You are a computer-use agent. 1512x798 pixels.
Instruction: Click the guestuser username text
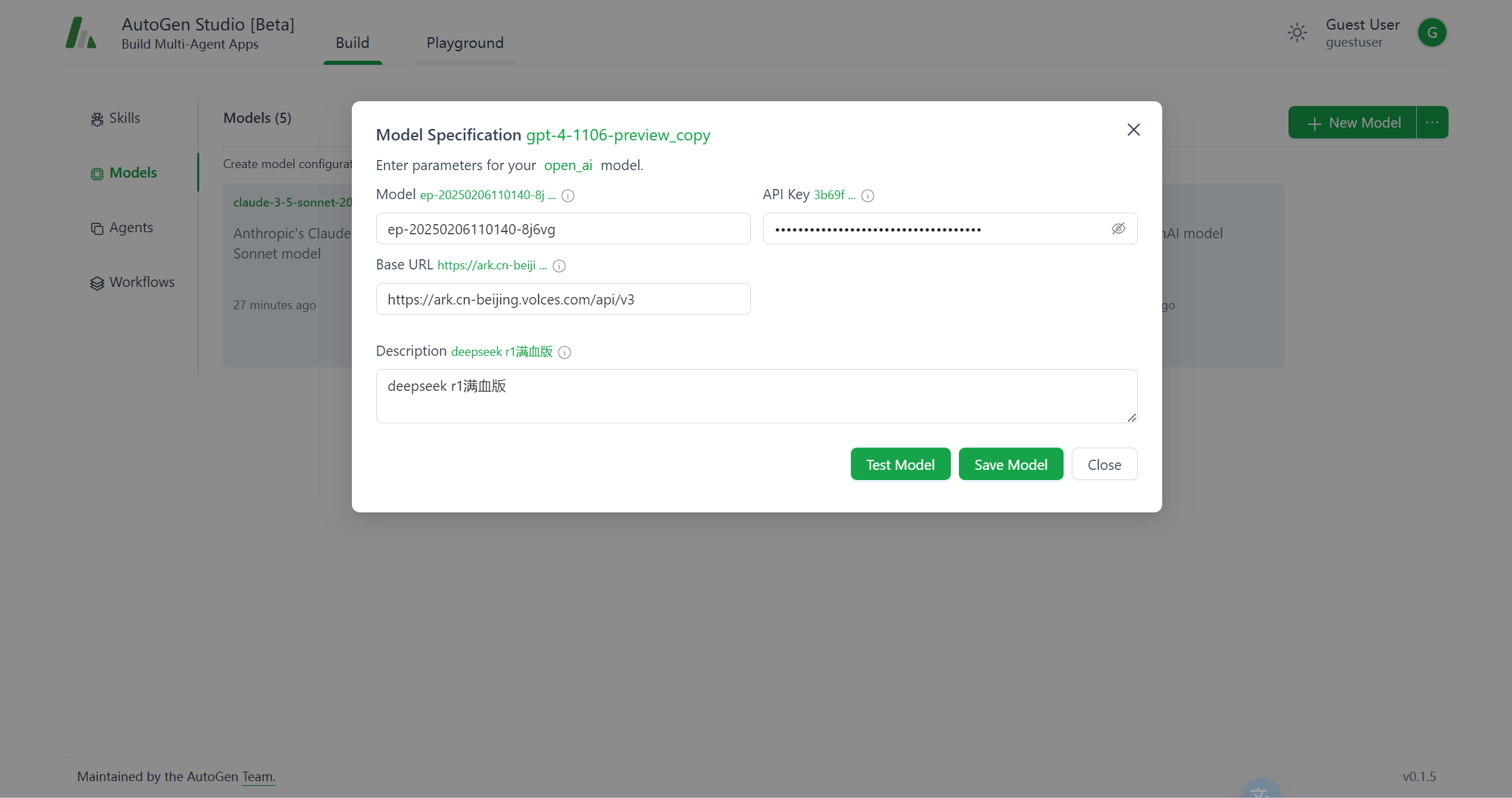pos(1354,43)
